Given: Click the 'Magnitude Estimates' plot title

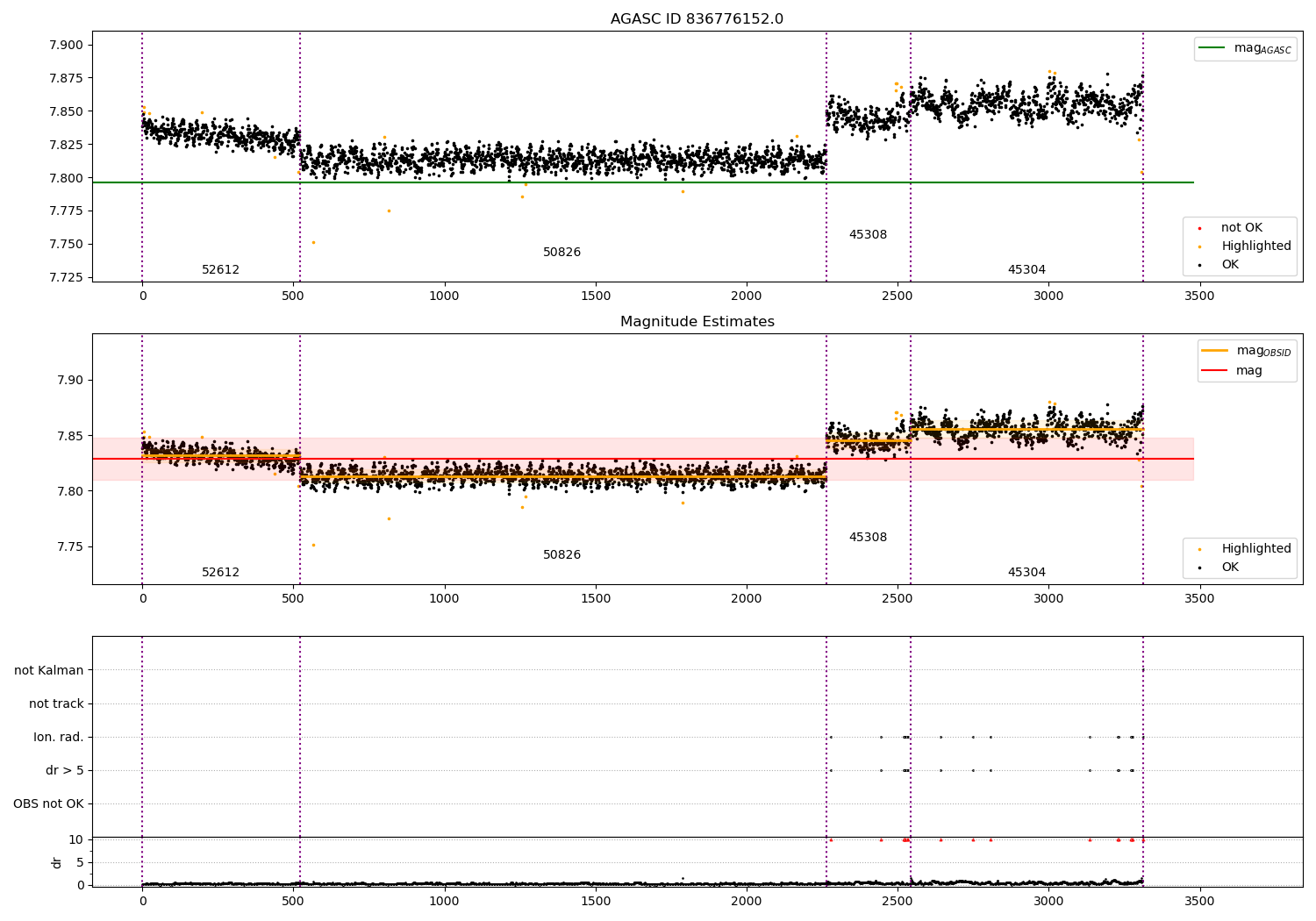Looking at the screenshot, I should click(697, 322).
